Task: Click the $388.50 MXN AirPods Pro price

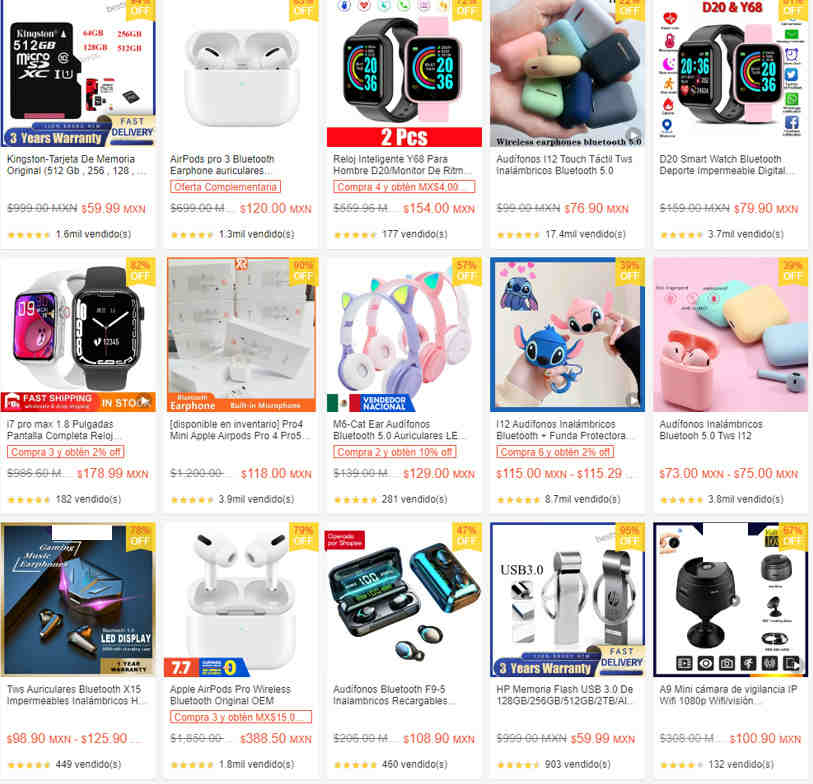Action: 275,738
